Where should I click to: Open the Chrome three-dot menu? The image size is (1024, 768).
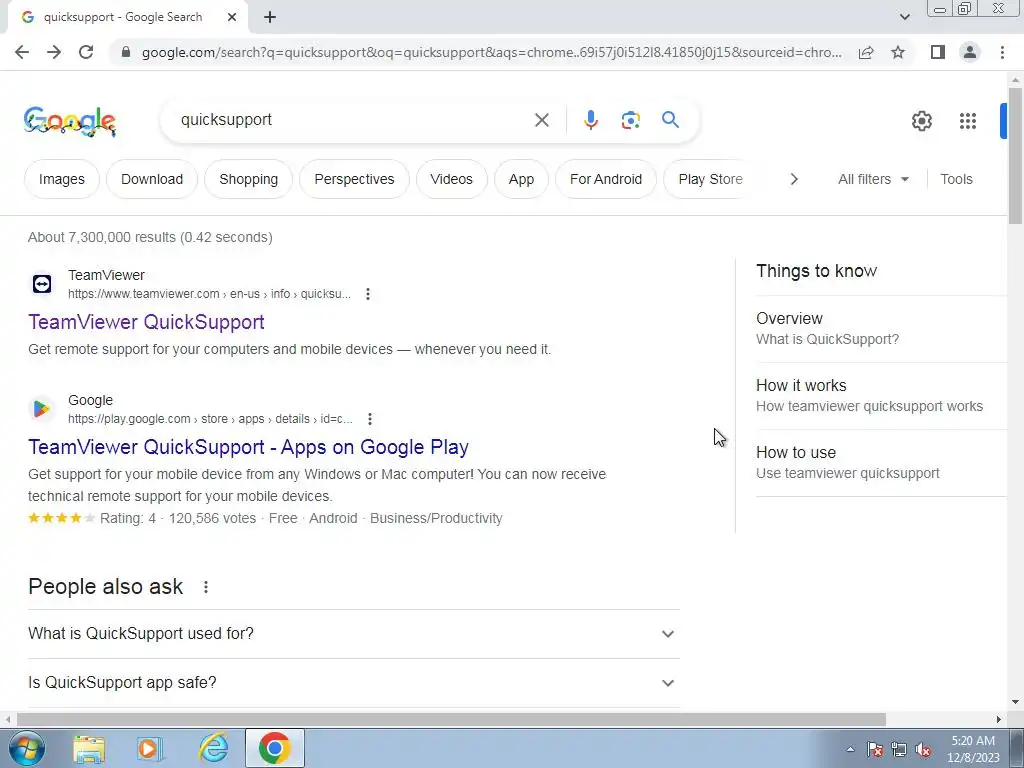click(1002, 52)
